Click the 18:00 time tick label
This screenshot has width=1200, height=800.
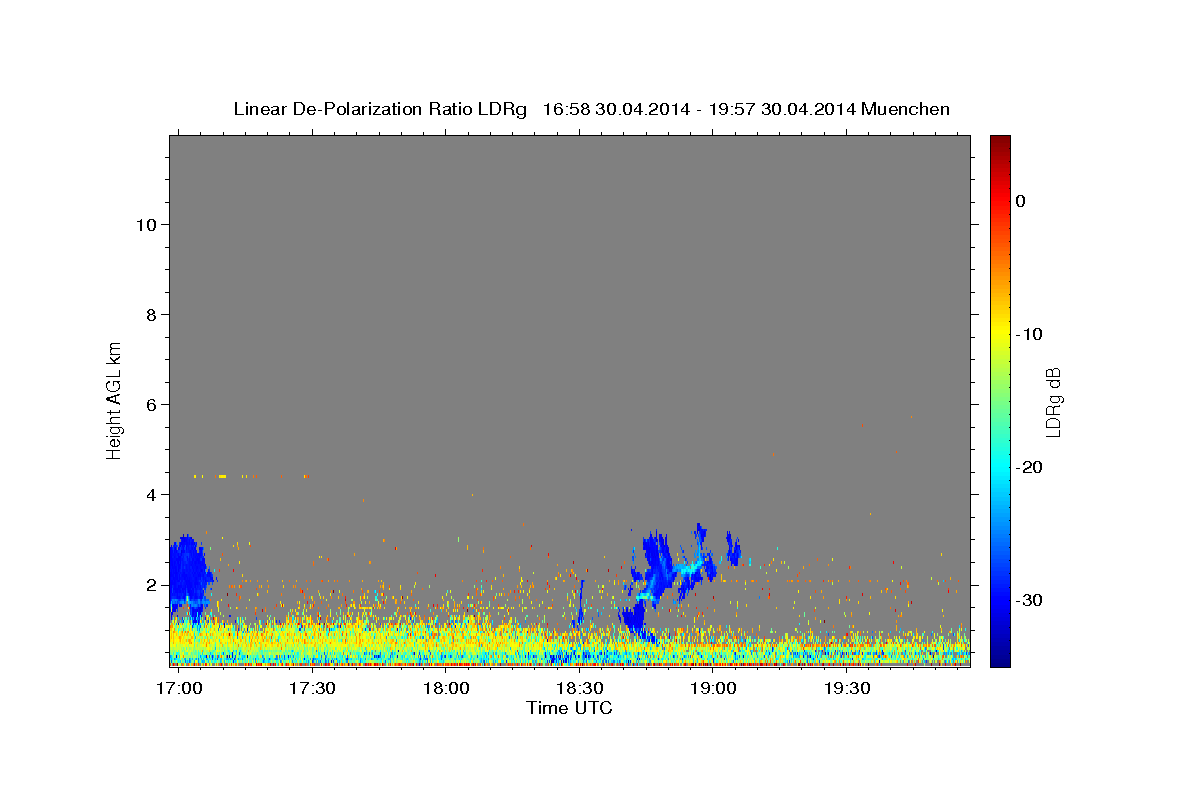[446, 689]
